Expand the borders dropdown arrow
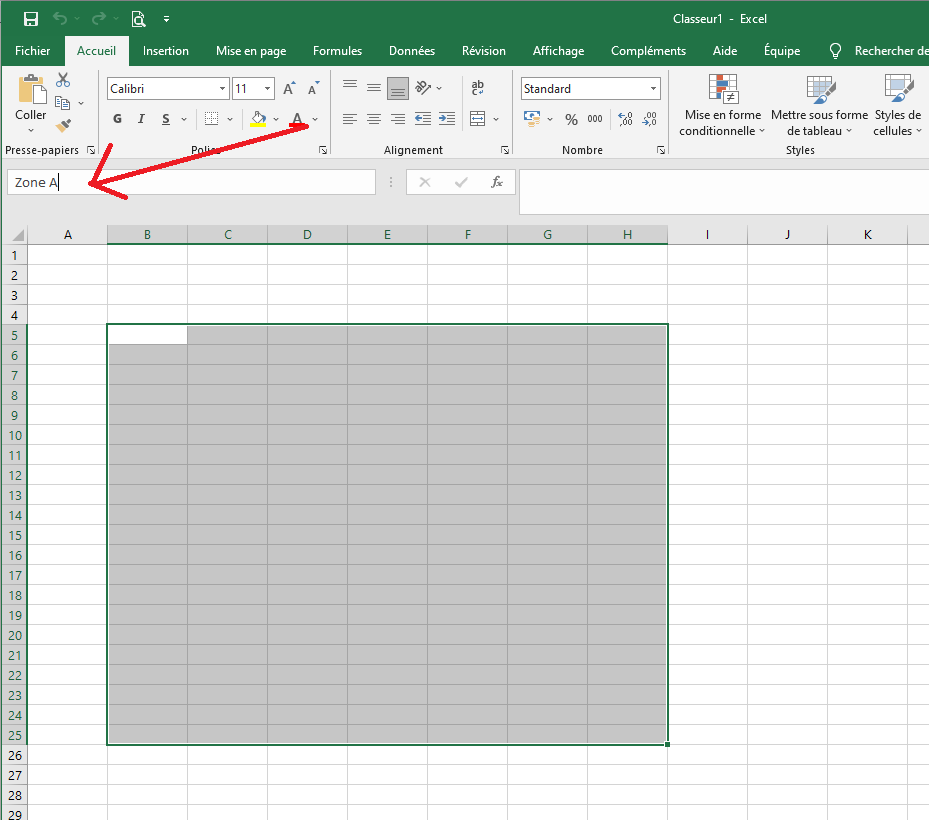The width and height of the screenshot is (929, 820). [x=230, y=119]
